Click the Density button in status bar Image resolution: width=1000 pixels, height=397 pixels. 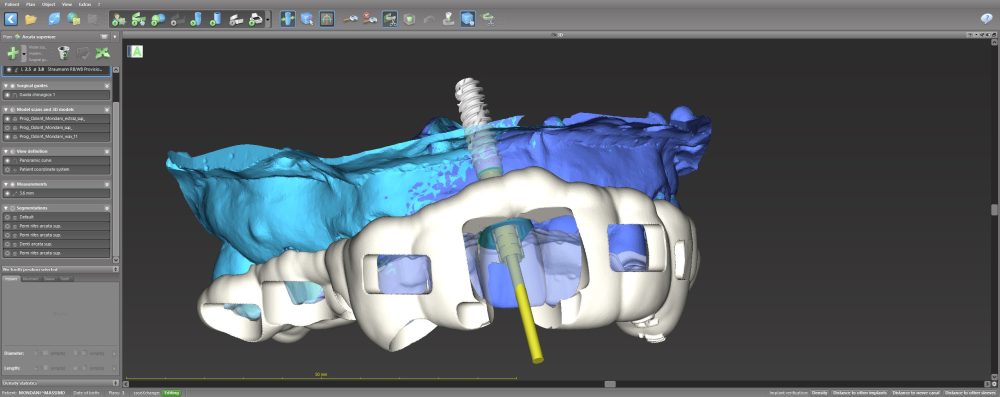[x=820, y=393]
